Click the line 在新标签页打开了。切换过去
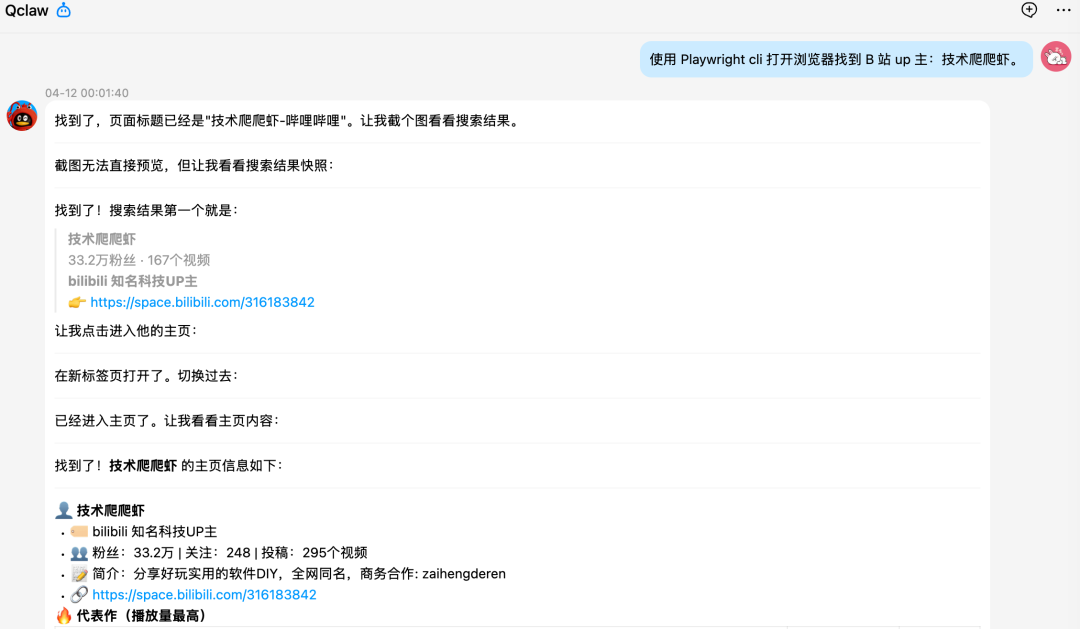The image size is (1080, 629). (146, 375)
